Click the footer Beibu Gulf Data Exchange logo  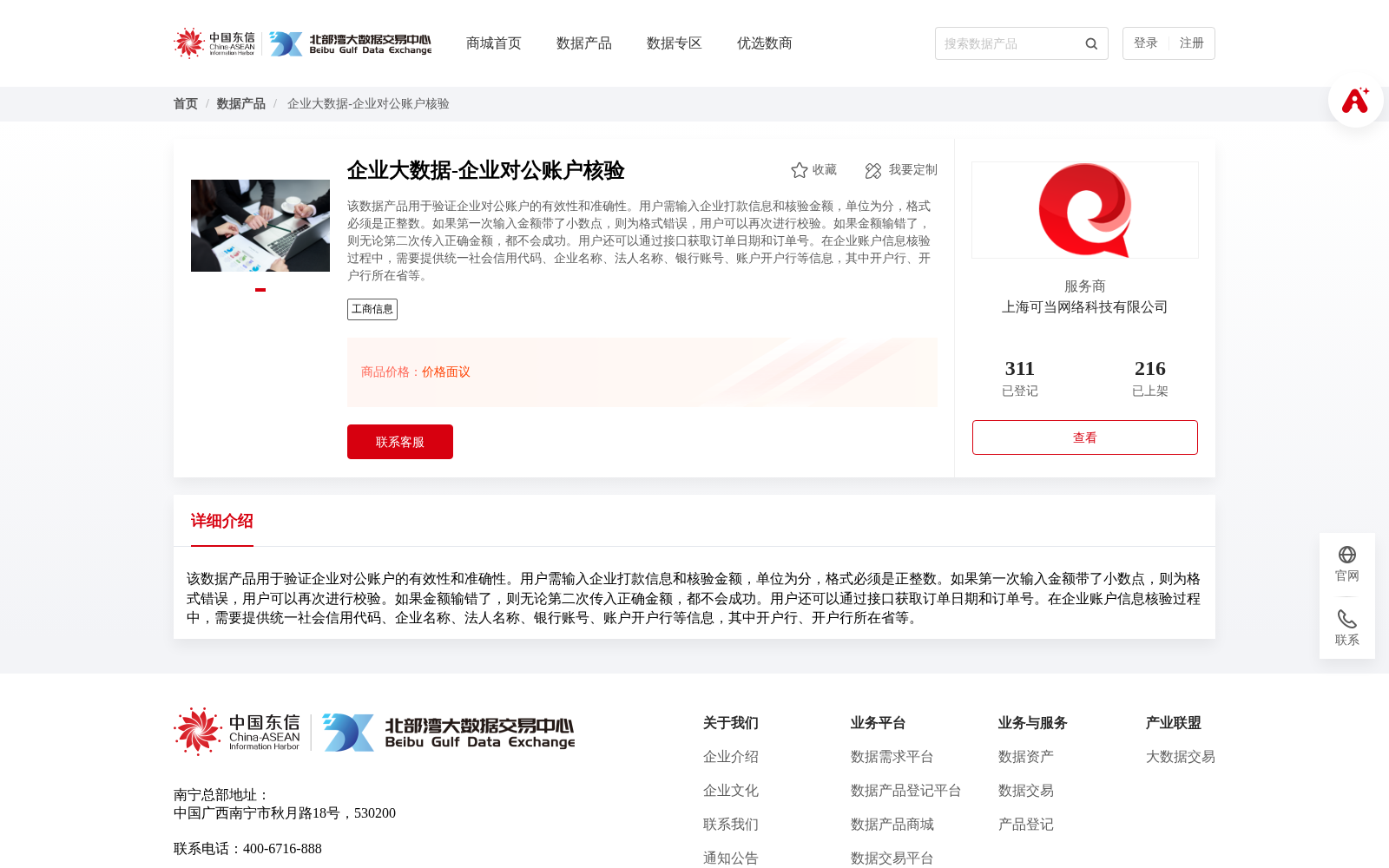(x=449, y=733)
